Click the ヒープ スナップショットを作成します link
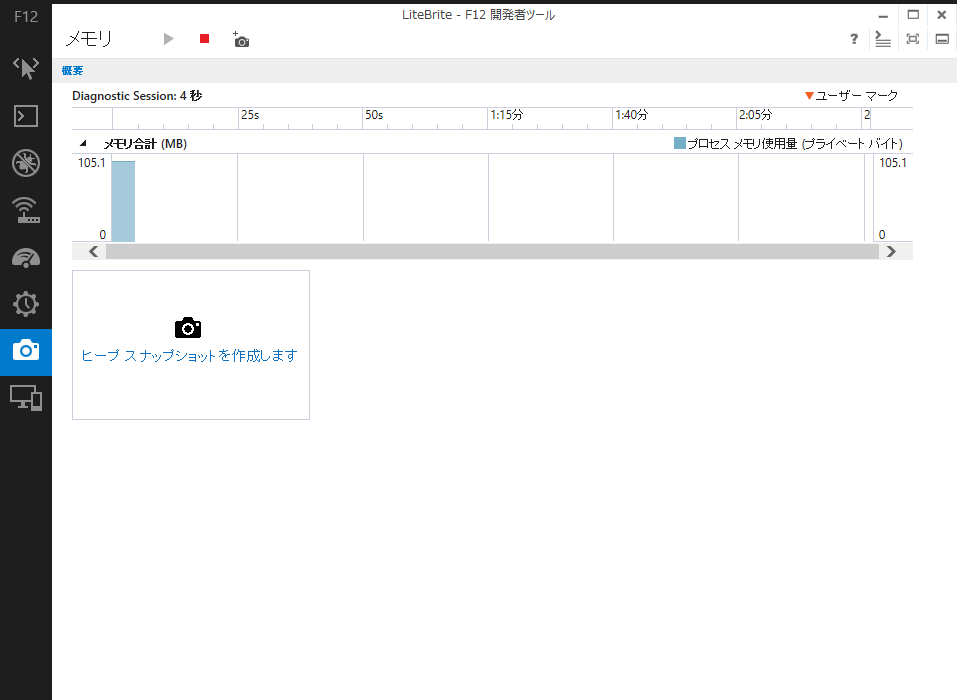This screenshot has width=957, height=700. click(189, 353)
